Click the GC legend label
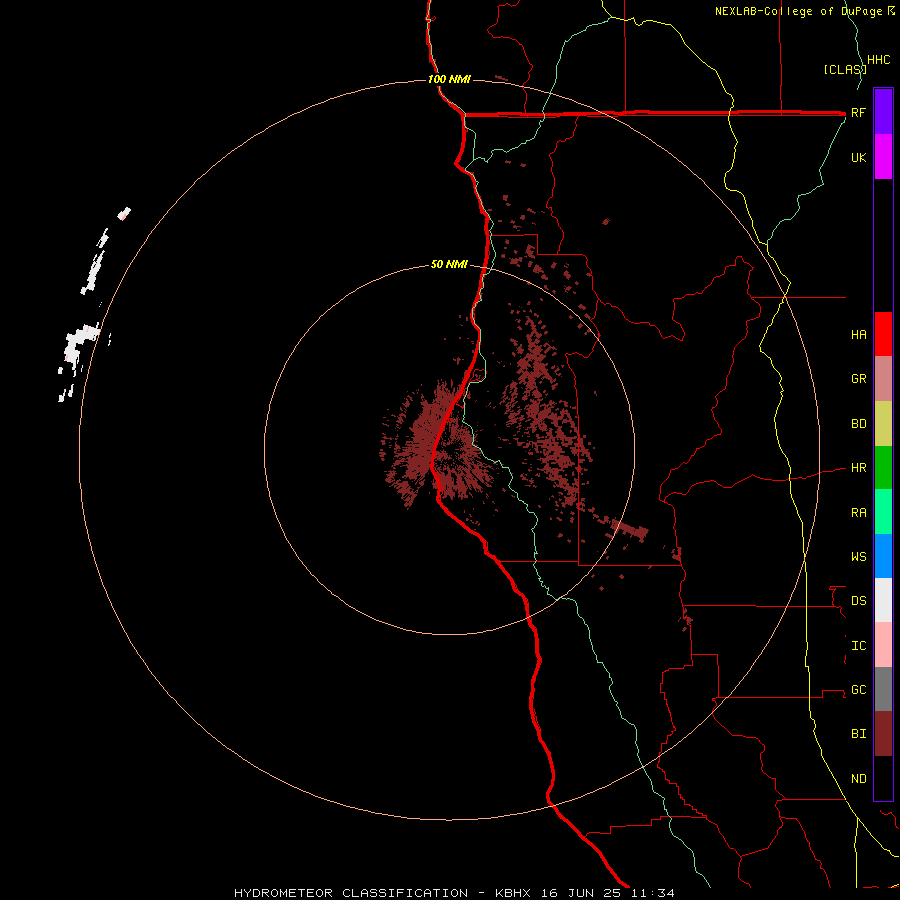The width and height of the screenshot is (900, 900). 858,690
